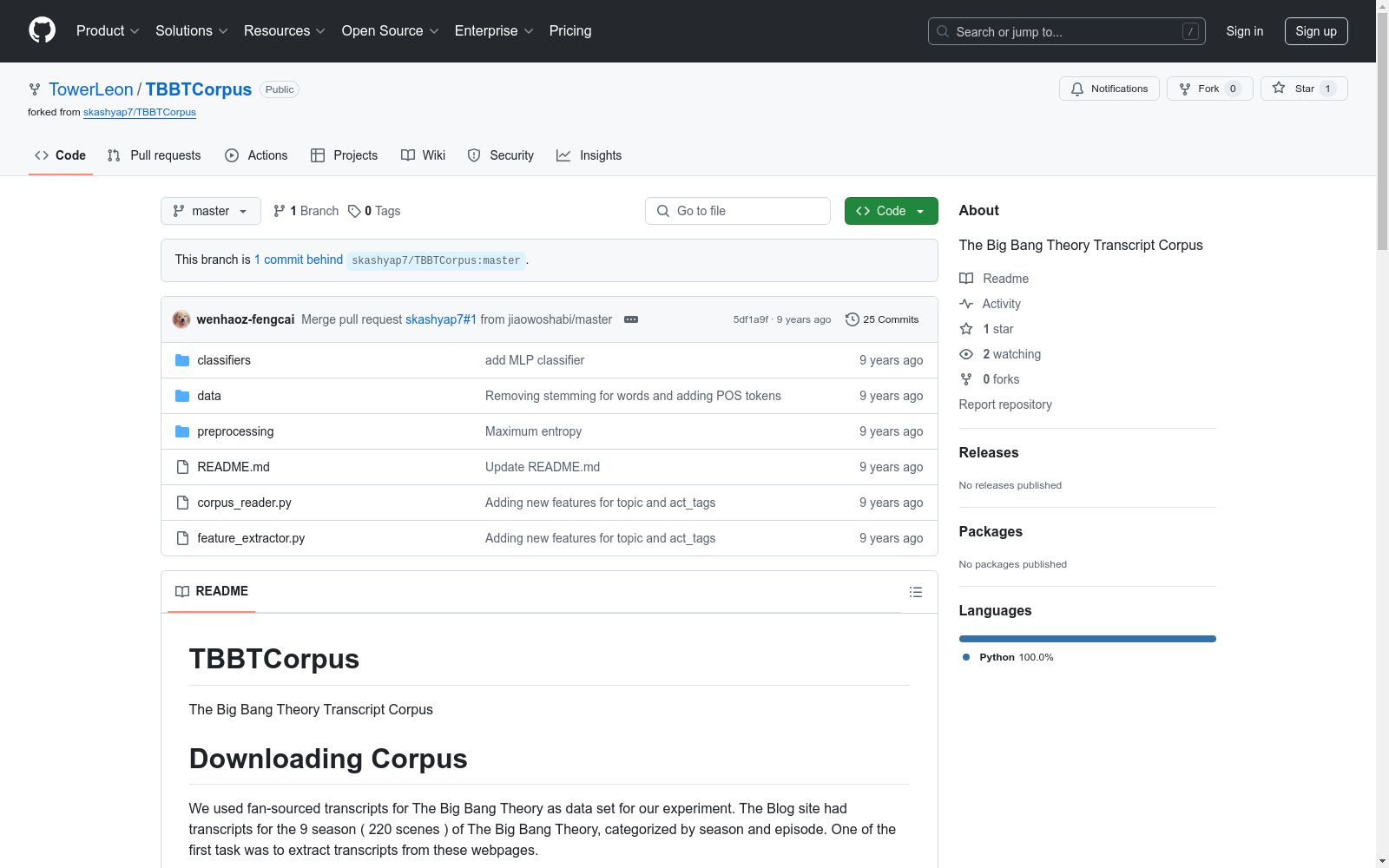
Task: Switch to the Pull requests tab
Action: [x=154, y=155]
